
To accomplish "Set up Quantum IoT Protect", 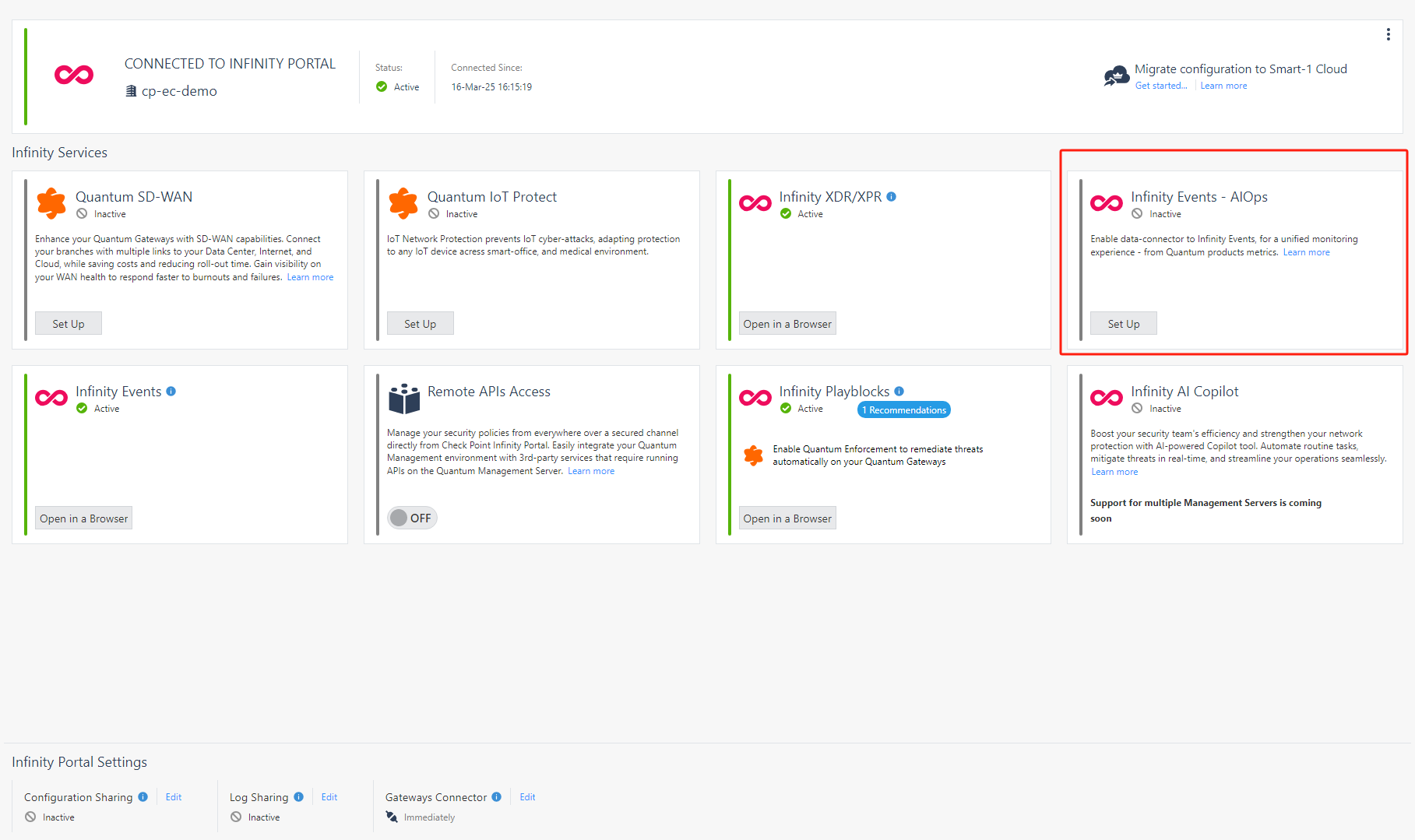I will tap(420, 324).
